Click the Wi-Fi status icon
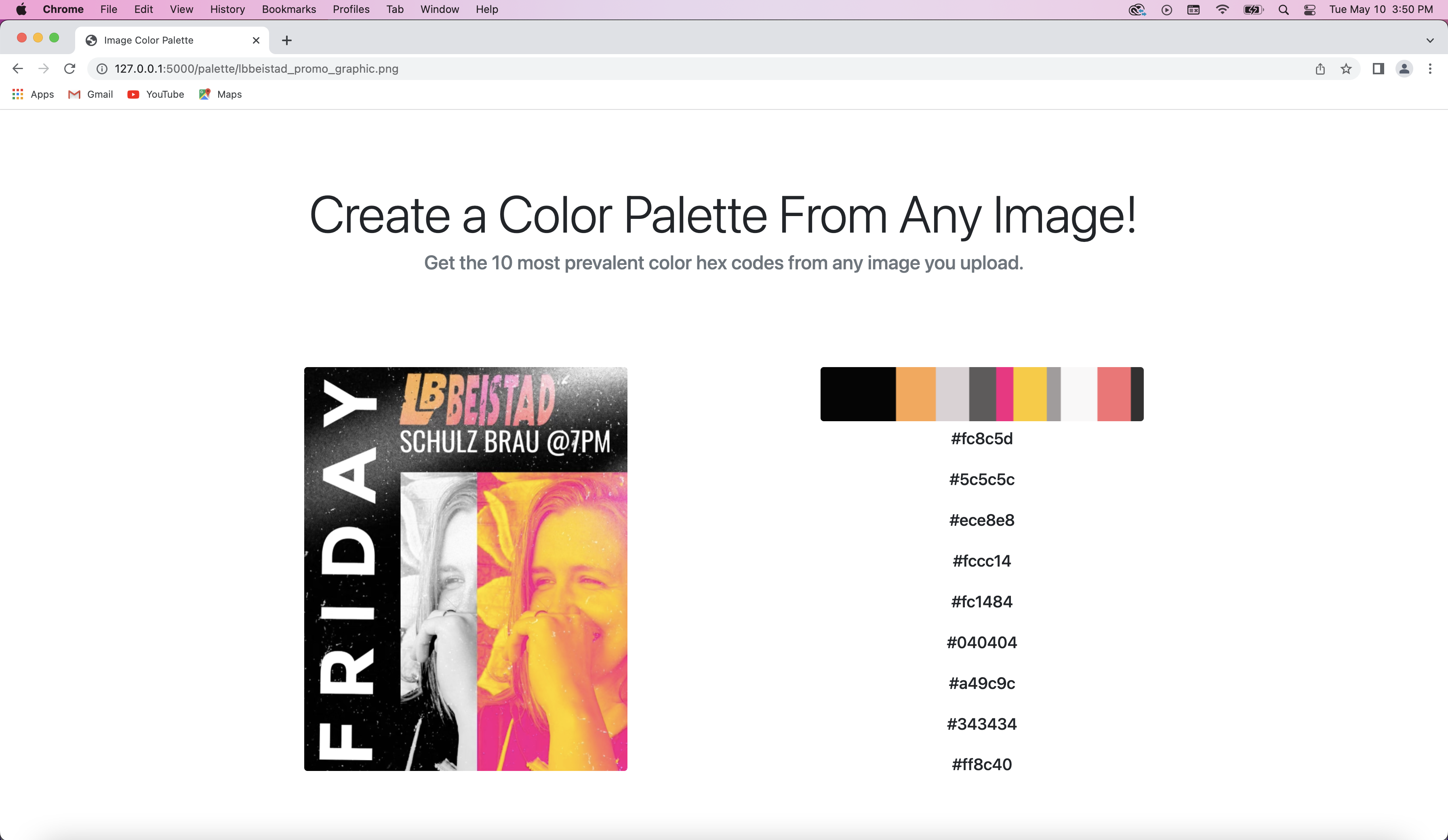 [x=1223, y=9]
